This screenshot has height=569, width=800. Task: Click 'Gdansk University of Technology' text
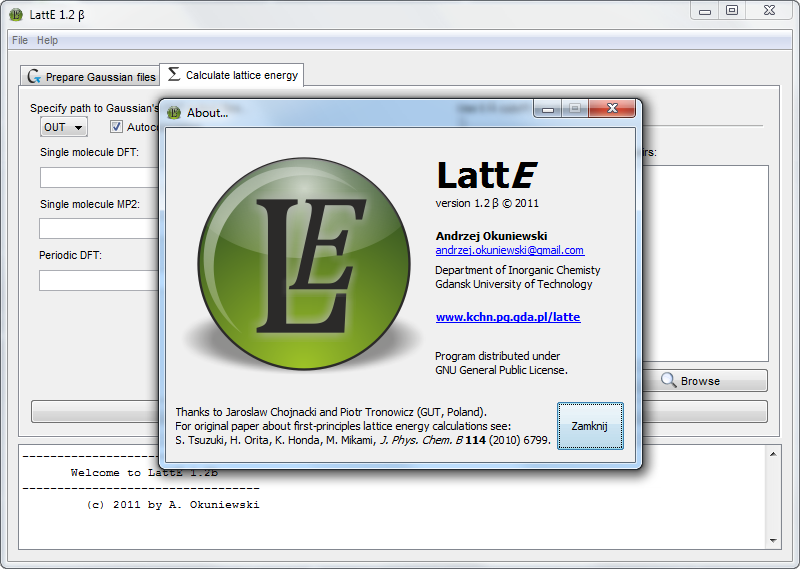tap(514, 284)
